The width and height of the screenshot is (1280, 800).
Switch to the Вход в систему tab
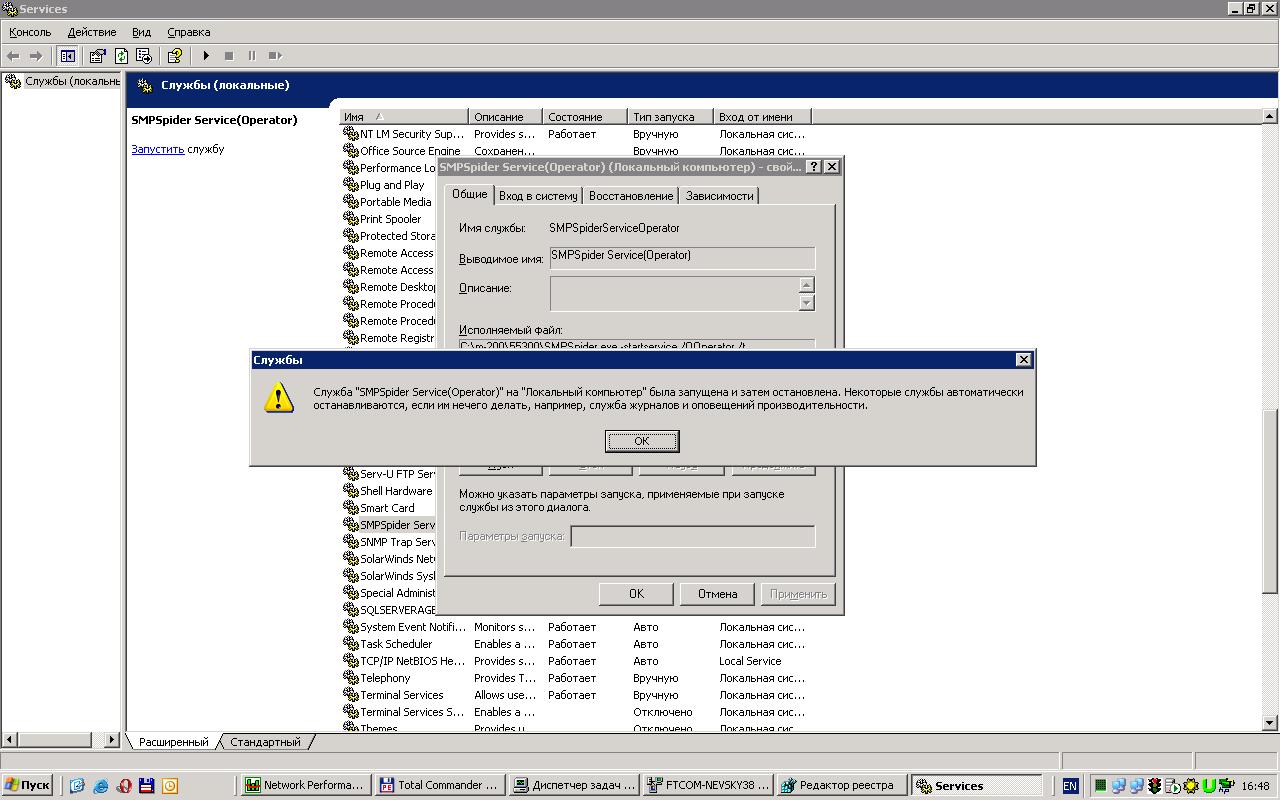point(538,196)
